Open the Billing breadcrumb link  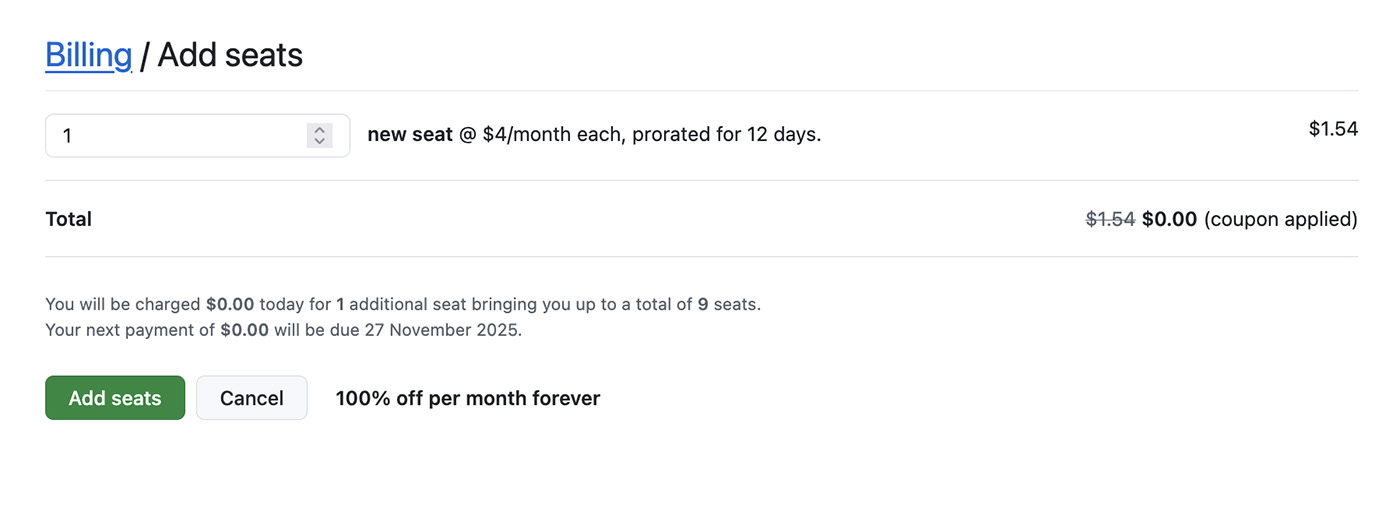coord(88,55)
